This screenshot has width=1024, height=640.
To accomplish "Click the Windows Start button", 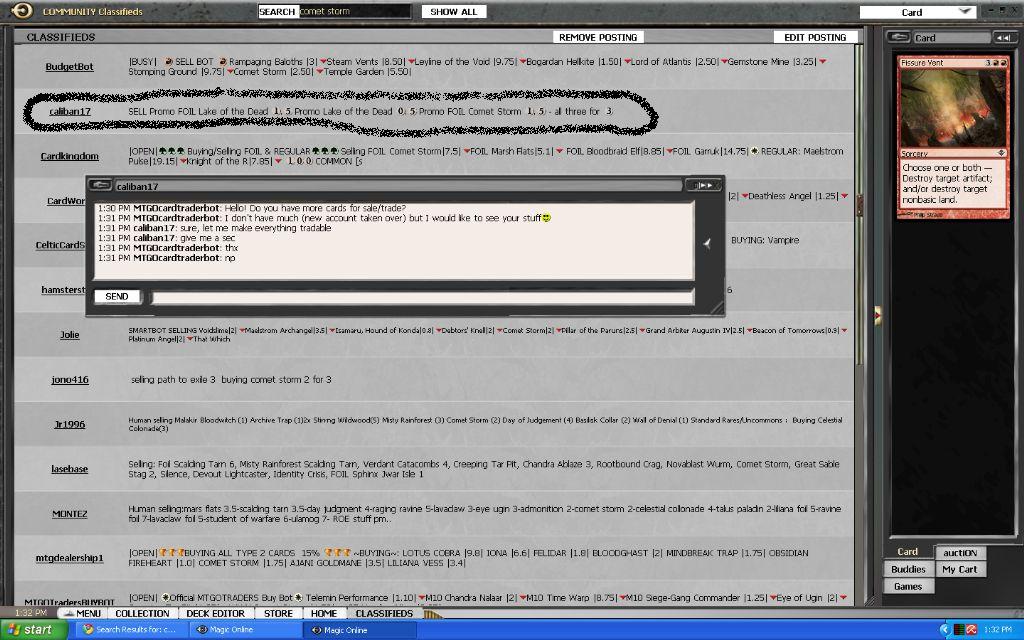I will [34, 630].
